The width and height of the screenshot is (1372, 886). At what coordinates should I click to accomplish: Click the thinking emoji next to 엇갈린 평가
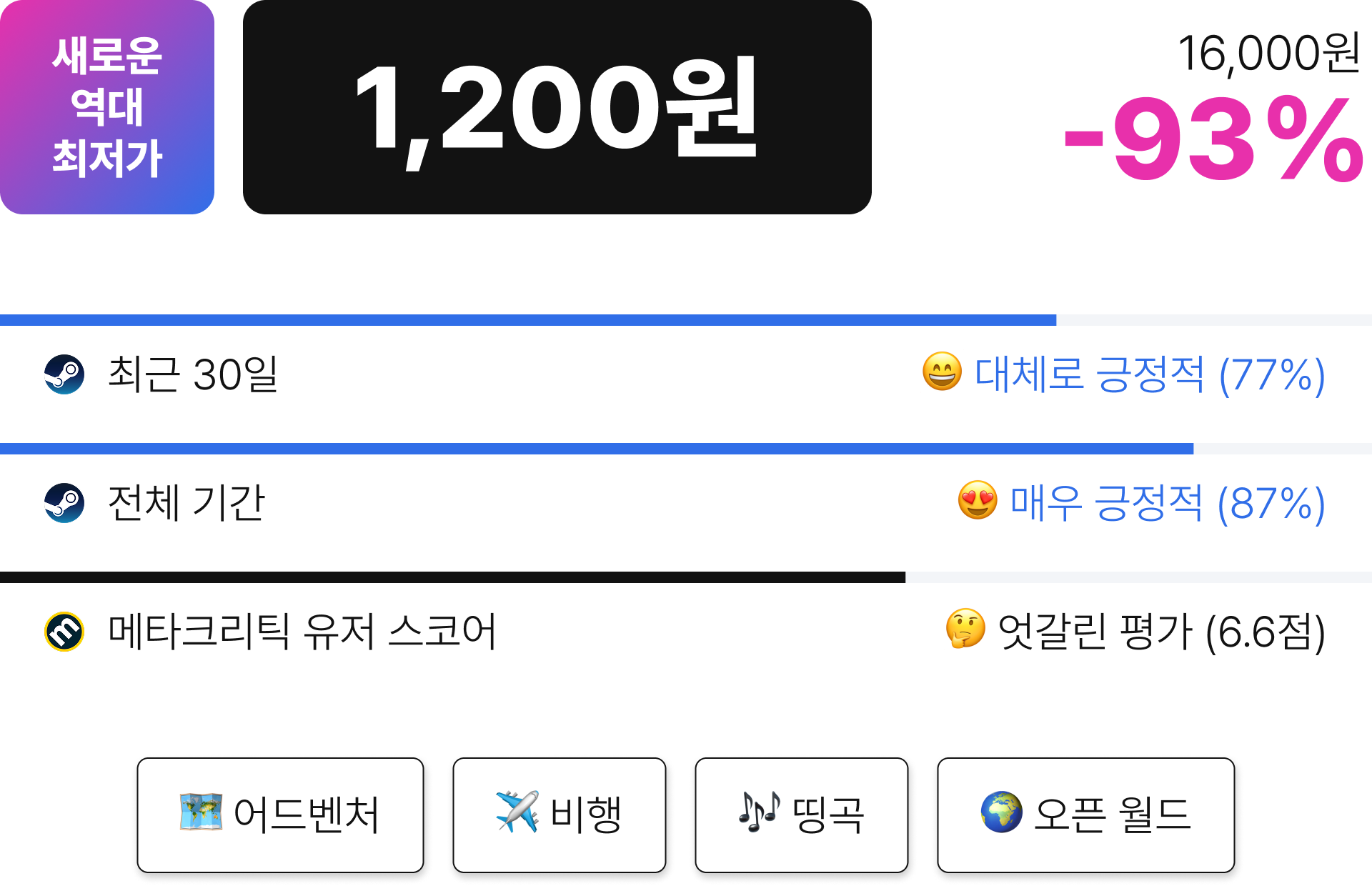(x=965, y=629)
